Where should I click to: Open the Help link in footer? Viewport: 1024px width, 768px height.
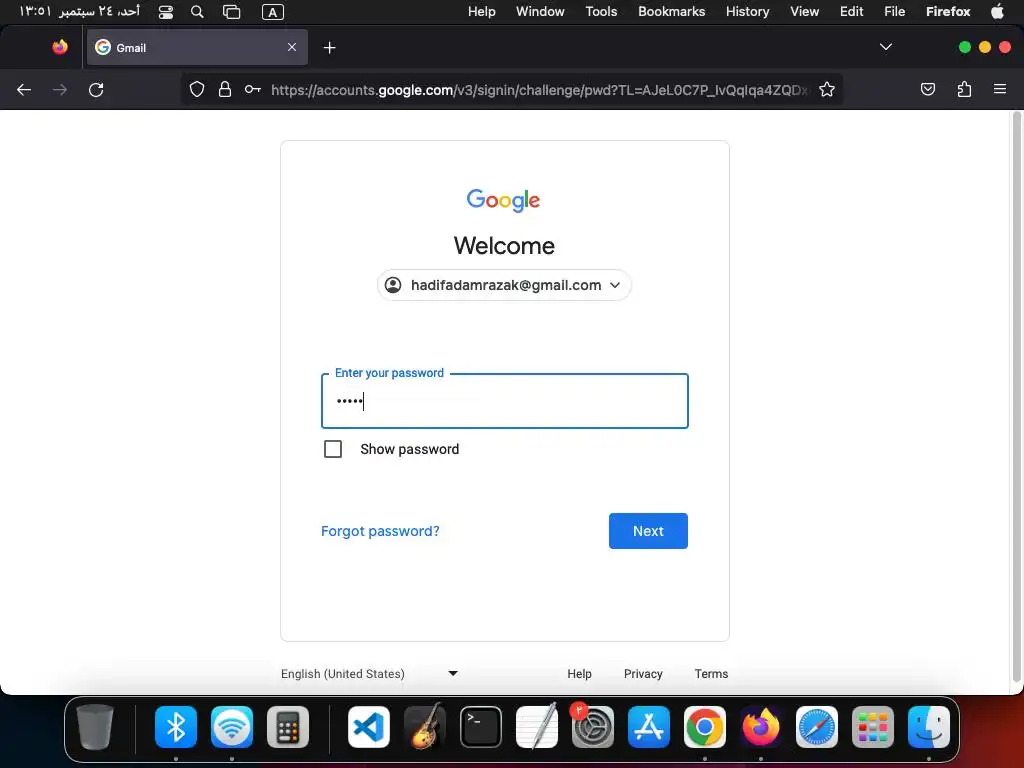tap(579, 673)
